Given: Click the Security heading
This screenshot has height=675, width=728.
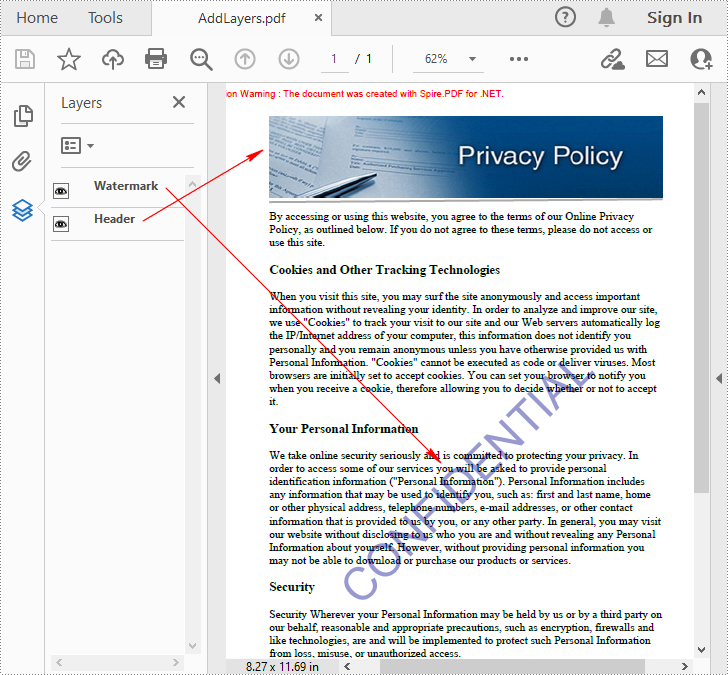Looking at the screenshot, I should coord(292,587).
